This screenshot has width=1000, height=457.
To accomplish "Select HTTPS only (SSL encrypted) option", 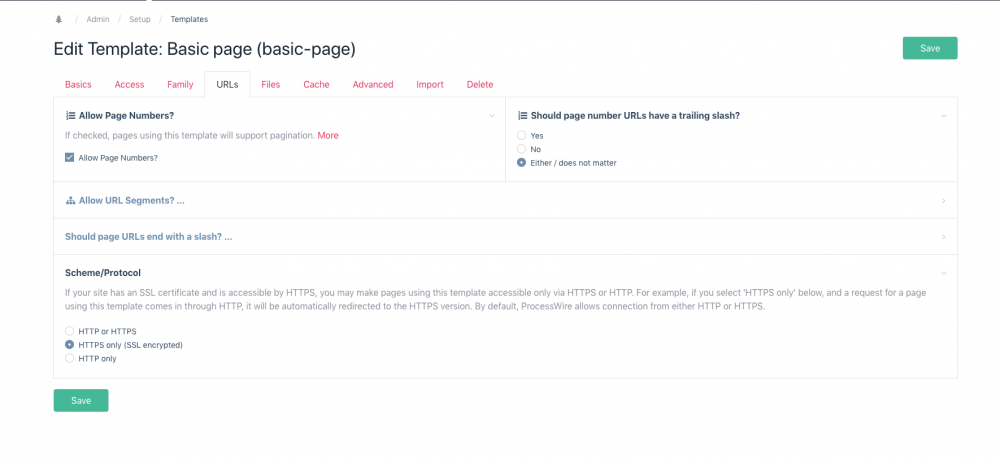I will tap(70, 345).
